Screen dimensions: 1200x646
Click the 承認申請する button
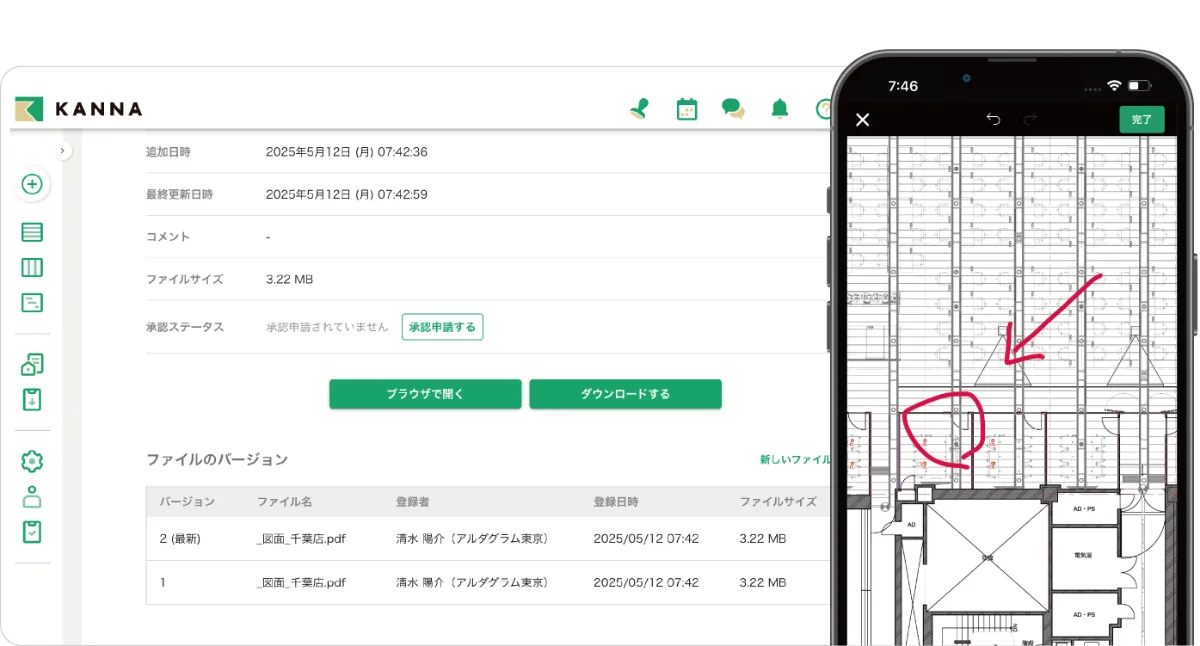442,327
